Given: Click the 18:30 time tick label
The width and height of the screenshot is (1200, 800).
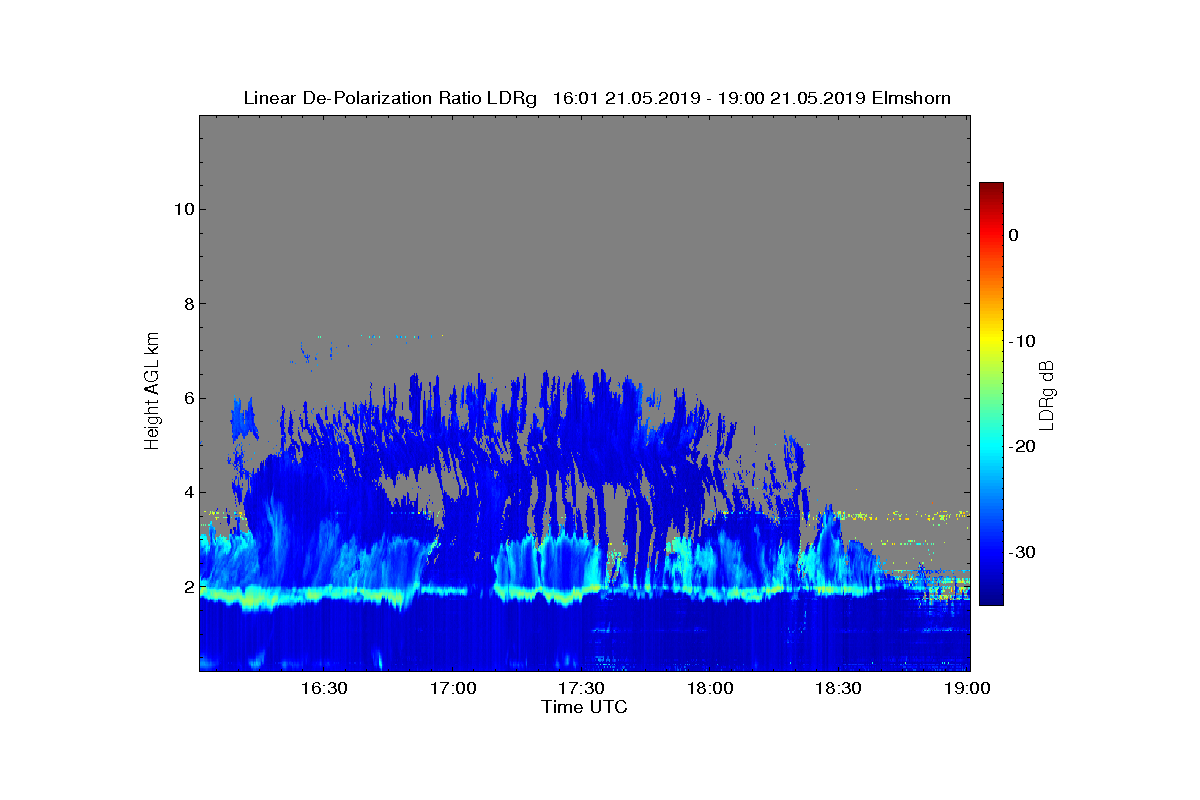Looking at the screenshot, I should click(x=839, y=688).
